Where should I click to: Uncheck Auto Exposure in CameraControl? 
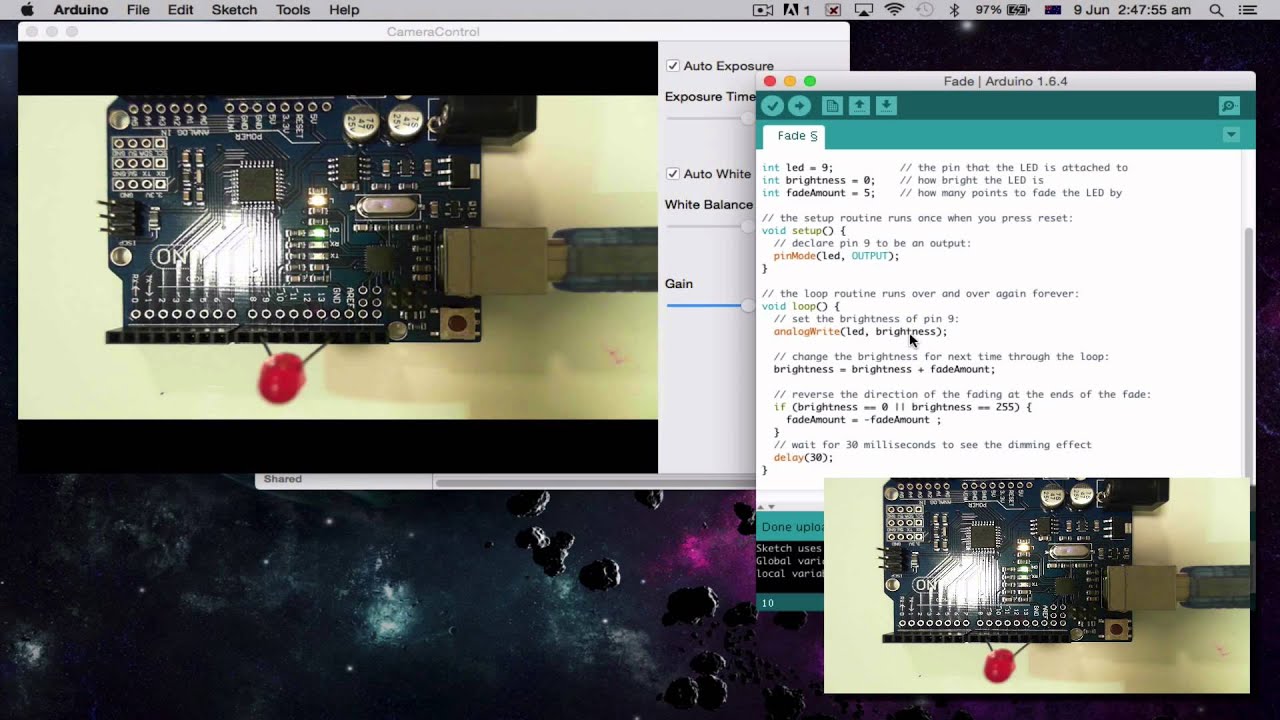click(673, 66)
